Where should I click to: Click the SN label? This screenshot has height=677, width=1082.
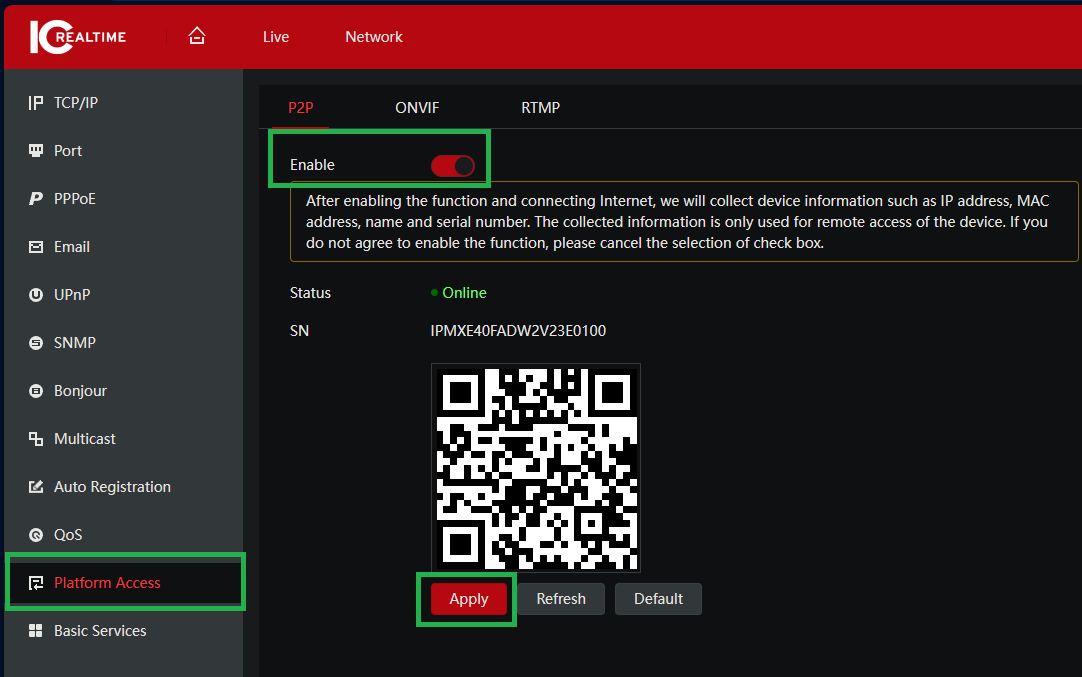coord(299,331)
